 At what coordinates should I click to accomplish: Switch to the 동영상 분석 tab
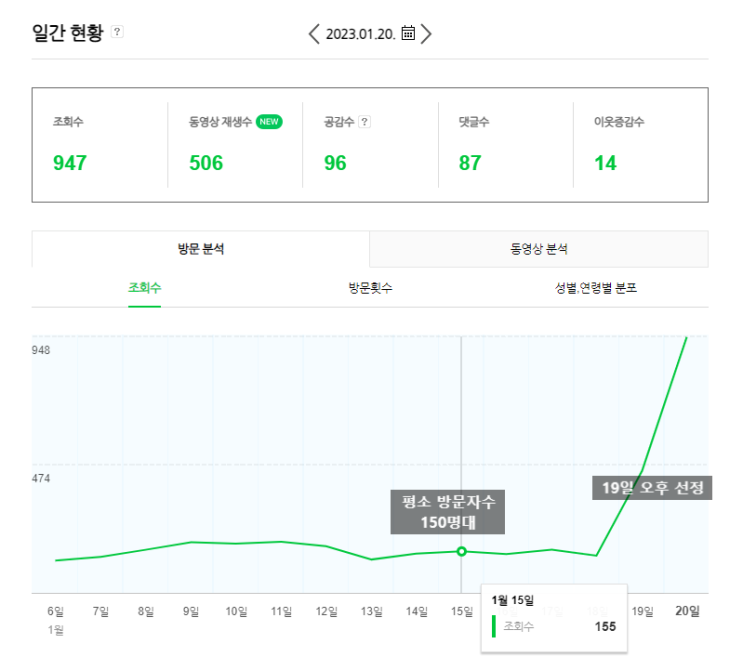(539, 249)
